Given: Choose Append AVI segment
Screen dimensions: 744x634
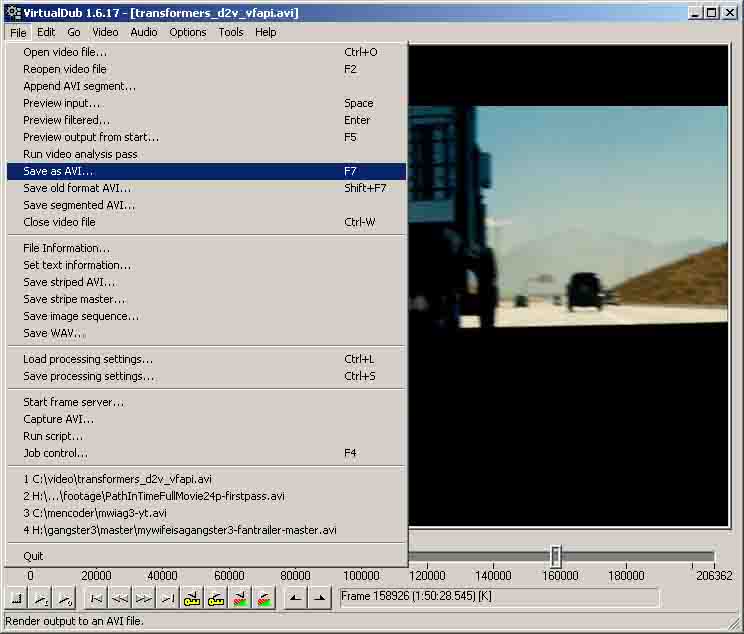Looking at the screenshot, I should coord(206,86).
